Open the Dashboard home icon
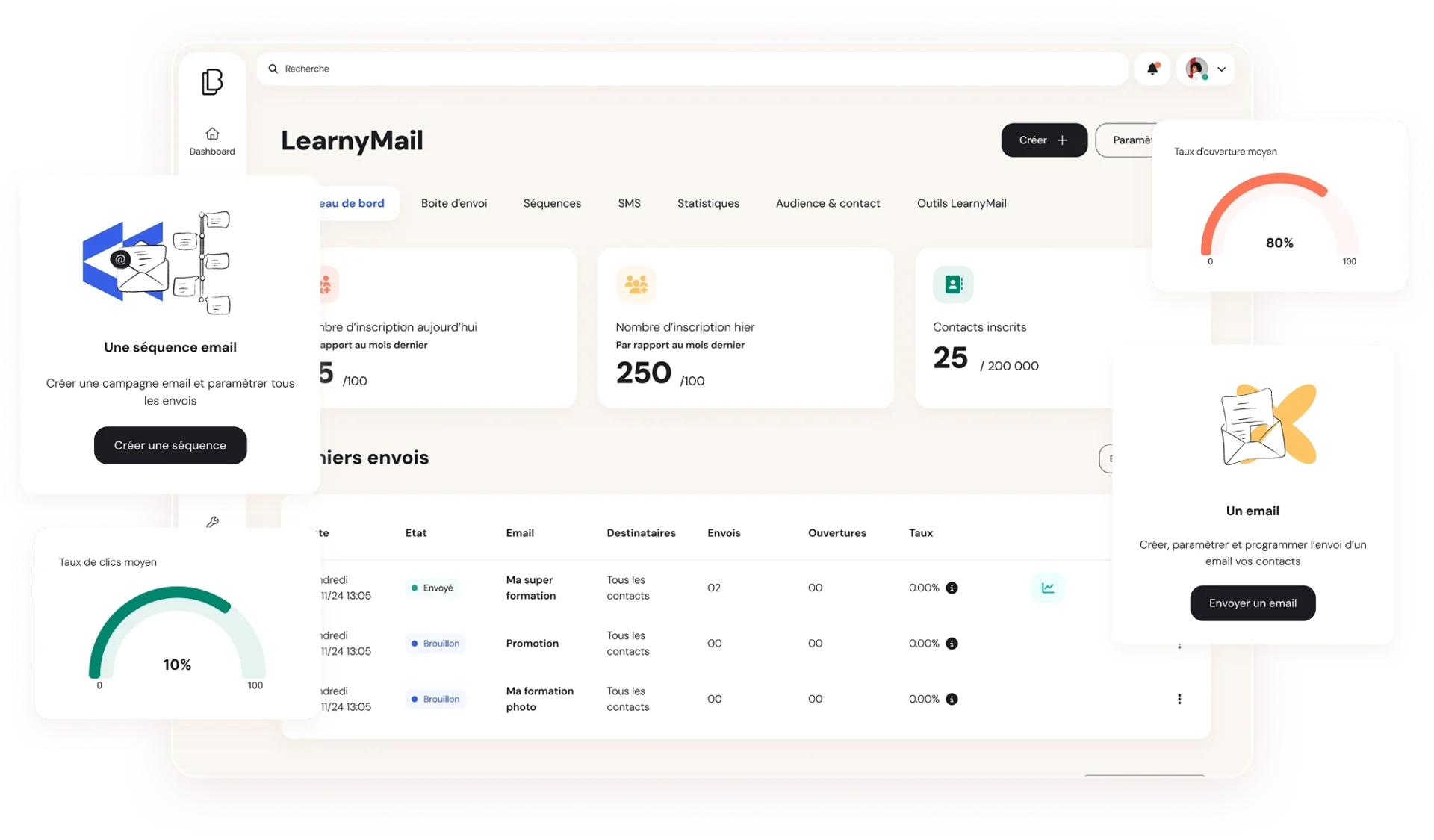 tap(212, 134)
